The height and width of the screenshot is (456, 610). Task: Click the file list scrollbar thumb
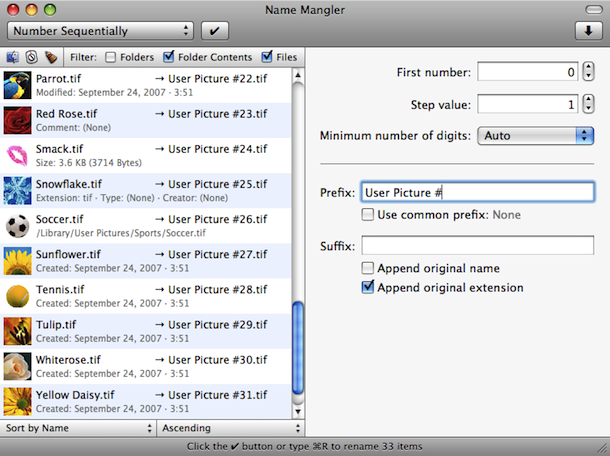298,347
